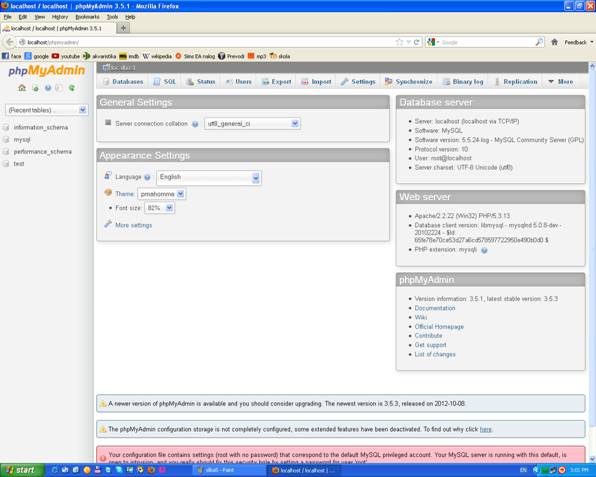Switch to the Import tab

tap(316, 82)
